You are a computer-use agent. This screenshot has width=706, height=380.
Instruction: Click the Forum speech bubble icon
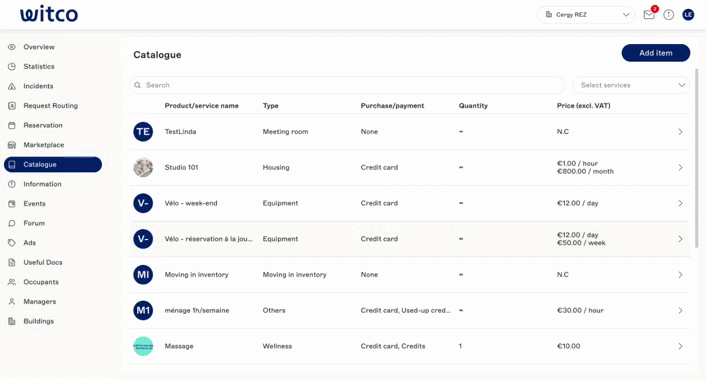pos(12,223)
